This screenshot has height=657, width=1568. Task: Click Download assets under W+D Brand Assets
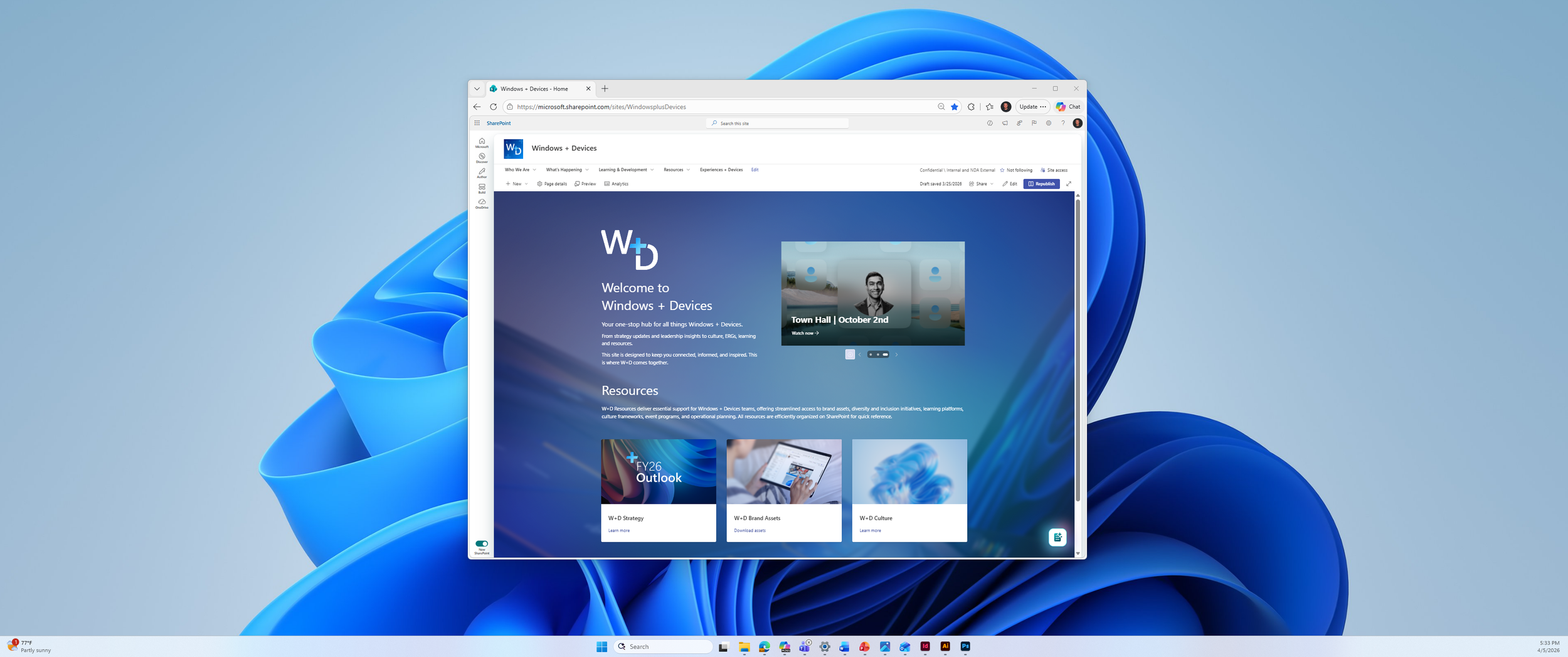pos(750,531)
